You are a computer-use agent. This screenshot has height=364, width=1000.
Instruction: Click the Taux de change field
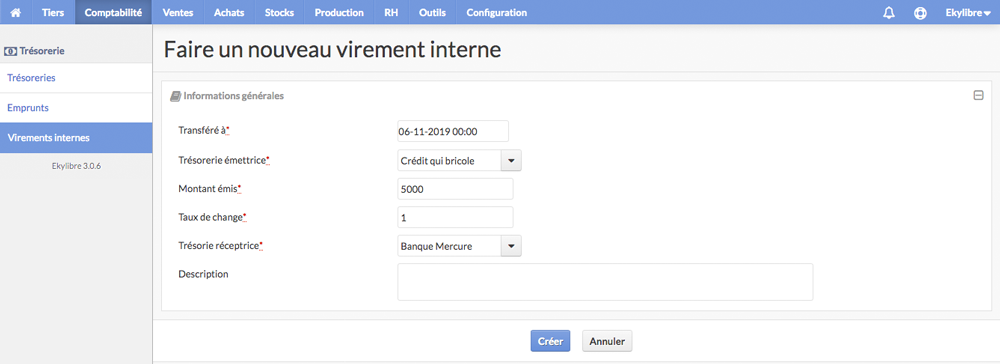pyautogui.click(x=455, y=217)
